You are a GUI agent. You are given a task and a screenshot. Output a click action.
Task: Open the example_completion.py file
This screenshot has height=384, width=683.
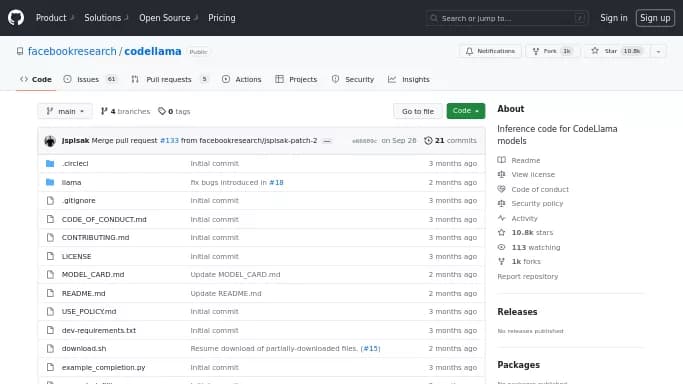click(104, 367)
